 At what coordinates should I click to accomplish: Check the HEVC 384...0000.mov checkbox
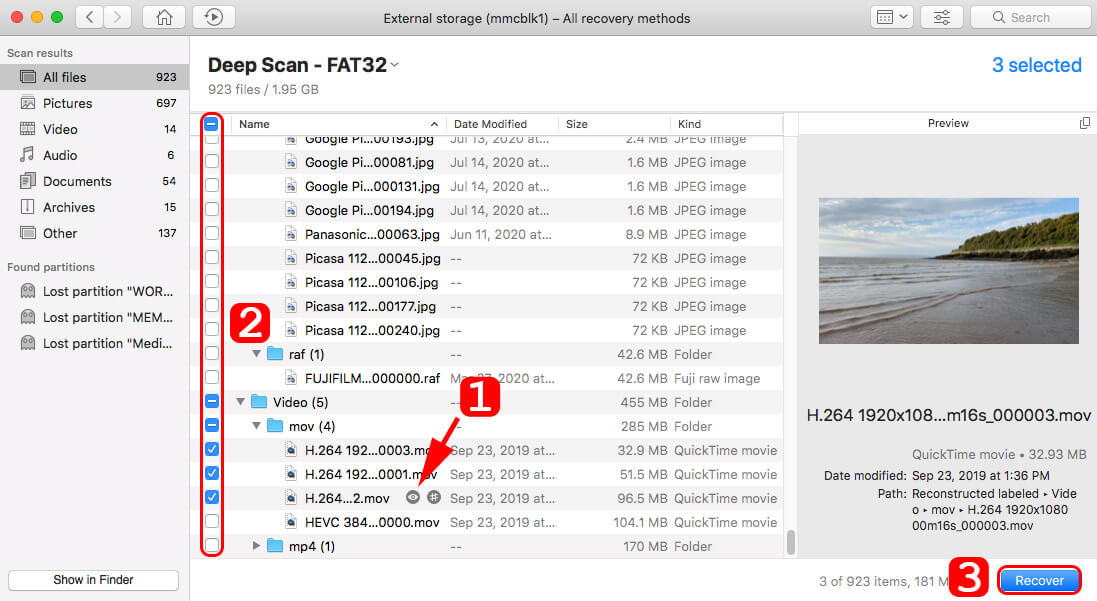pos(212,522)
